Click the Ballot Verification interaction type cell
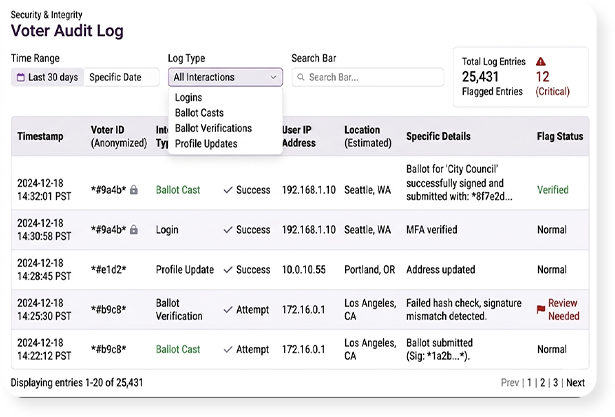This screenshot has height=417, width=615. [x=179, y=310]
